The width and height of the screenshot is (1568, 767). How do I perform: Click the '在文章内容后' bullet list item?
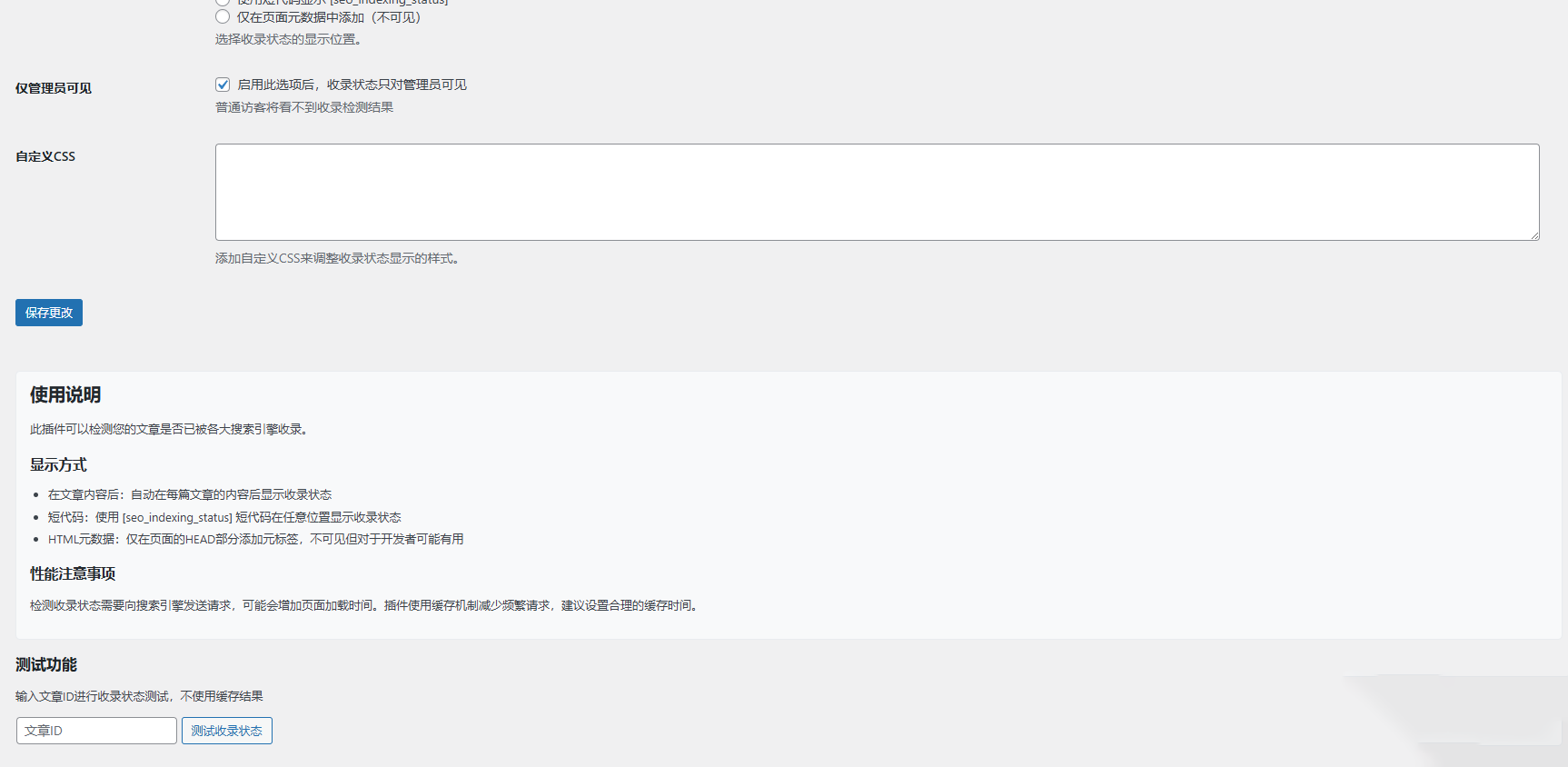click(190, 494)
